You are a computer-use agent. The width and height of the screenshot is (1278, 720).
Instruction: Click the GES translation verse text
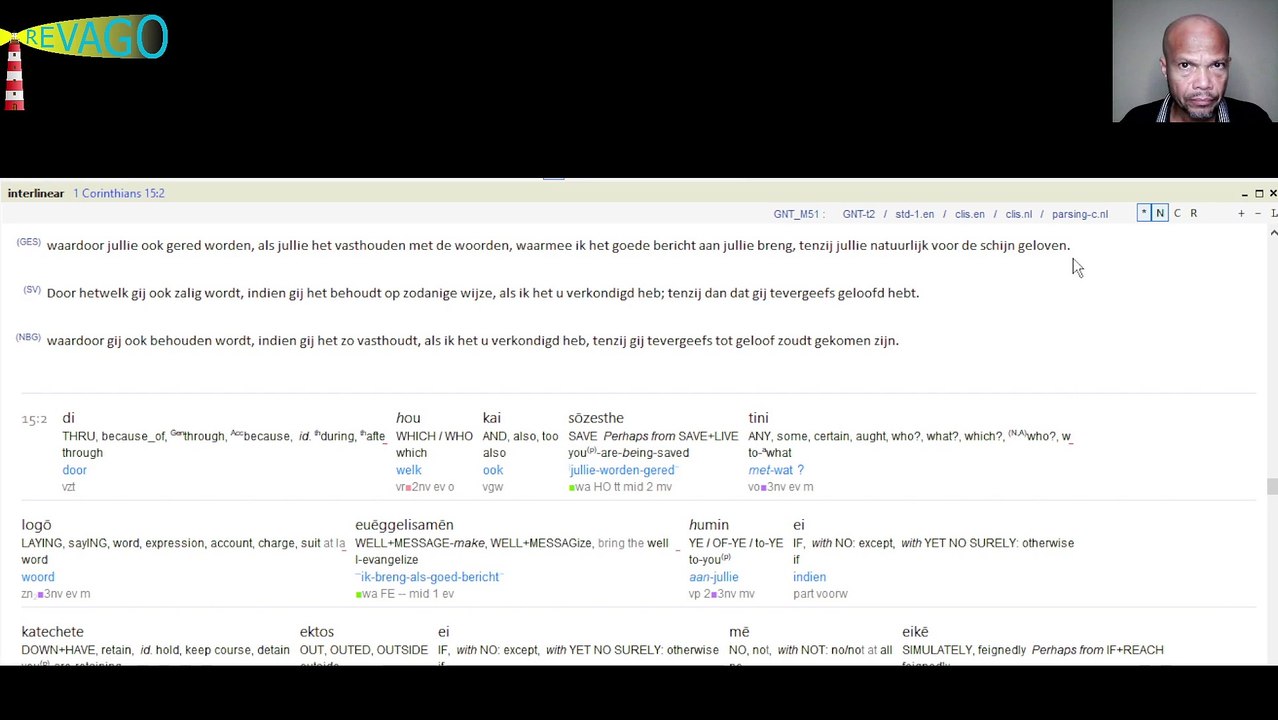[558, 246]
